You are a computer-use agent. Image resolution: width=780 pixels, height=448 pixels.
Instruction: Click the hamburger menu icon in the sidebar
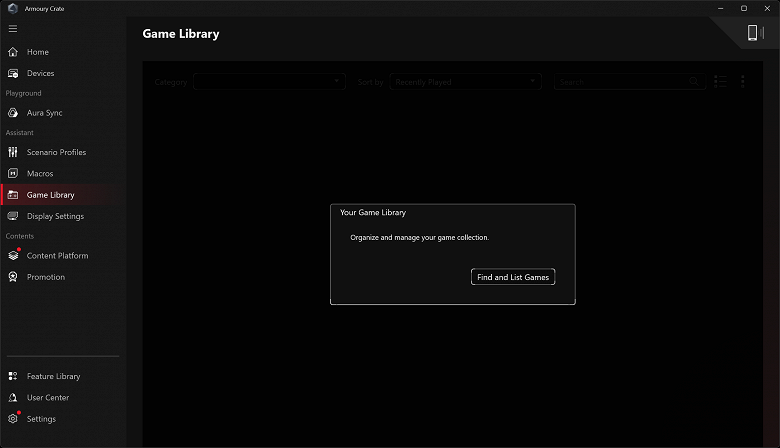(13, 29)
